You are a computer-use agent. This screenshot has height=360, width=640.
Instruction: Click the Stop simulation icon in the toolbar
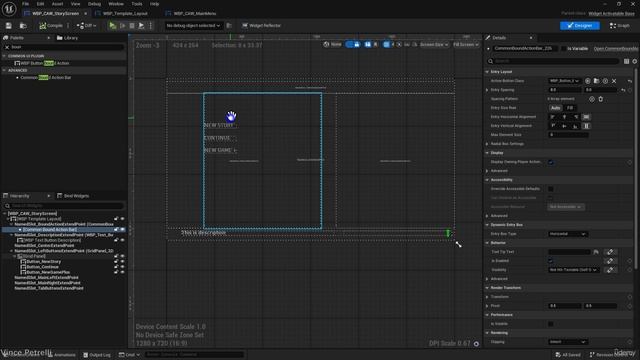(x=132, y=26)
